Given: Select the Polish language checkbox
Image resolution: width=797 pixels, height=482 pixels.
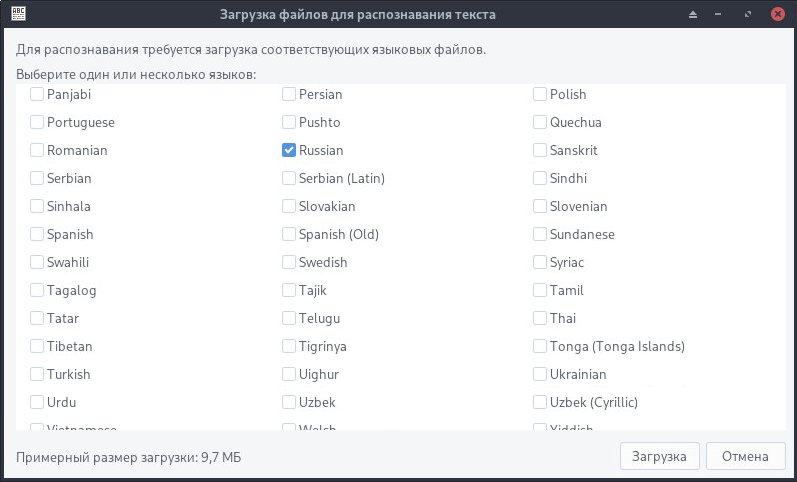Looking at the screenshot, I should tap(541, 94).
